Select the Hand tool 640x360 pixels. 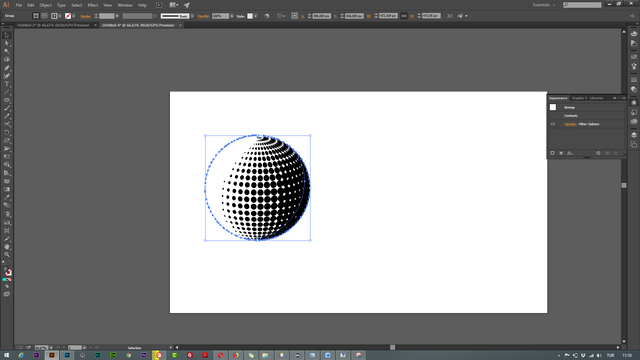[x=7, y=247]
